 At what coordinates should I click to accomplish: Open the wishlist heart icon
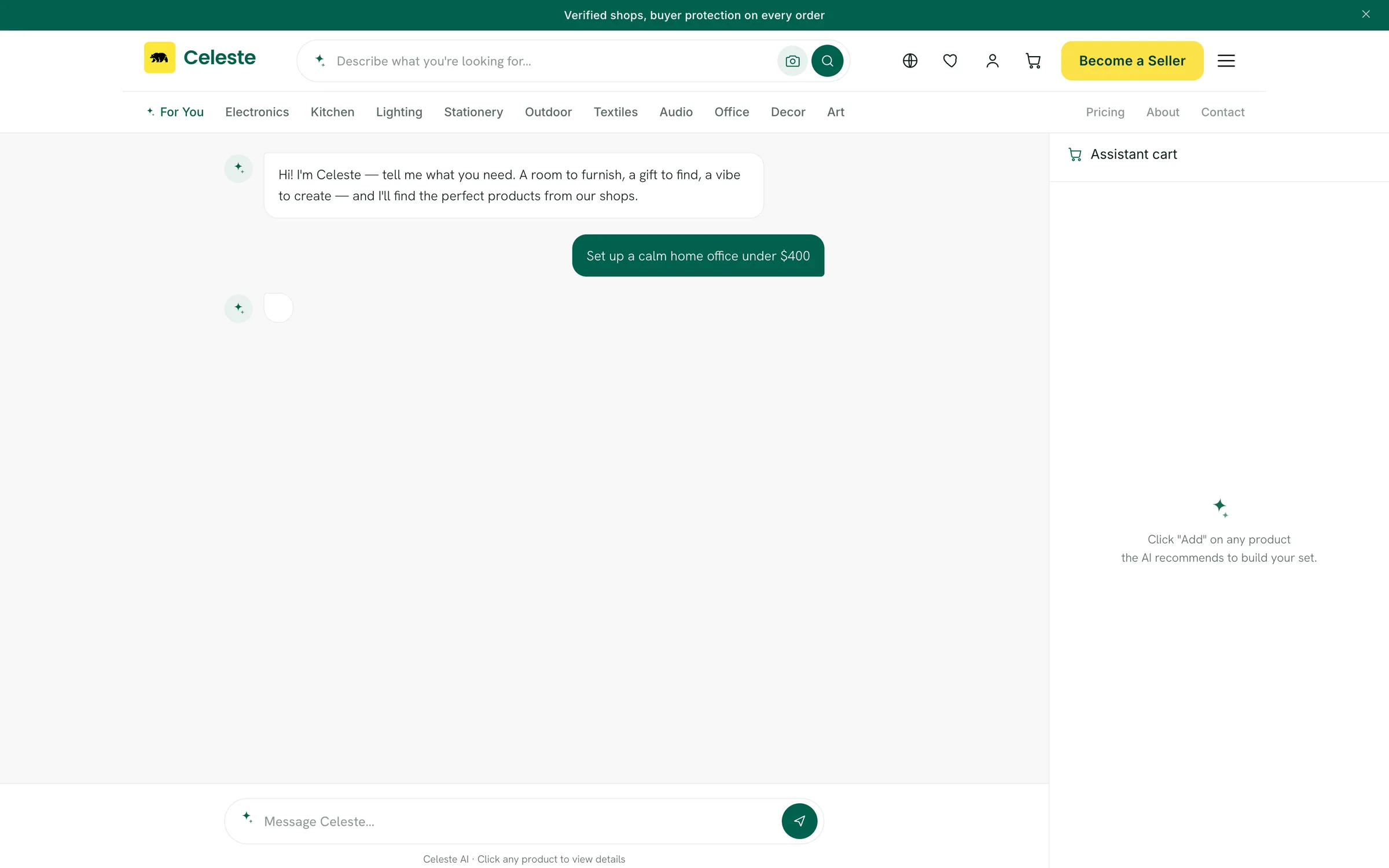coord(950,61)
